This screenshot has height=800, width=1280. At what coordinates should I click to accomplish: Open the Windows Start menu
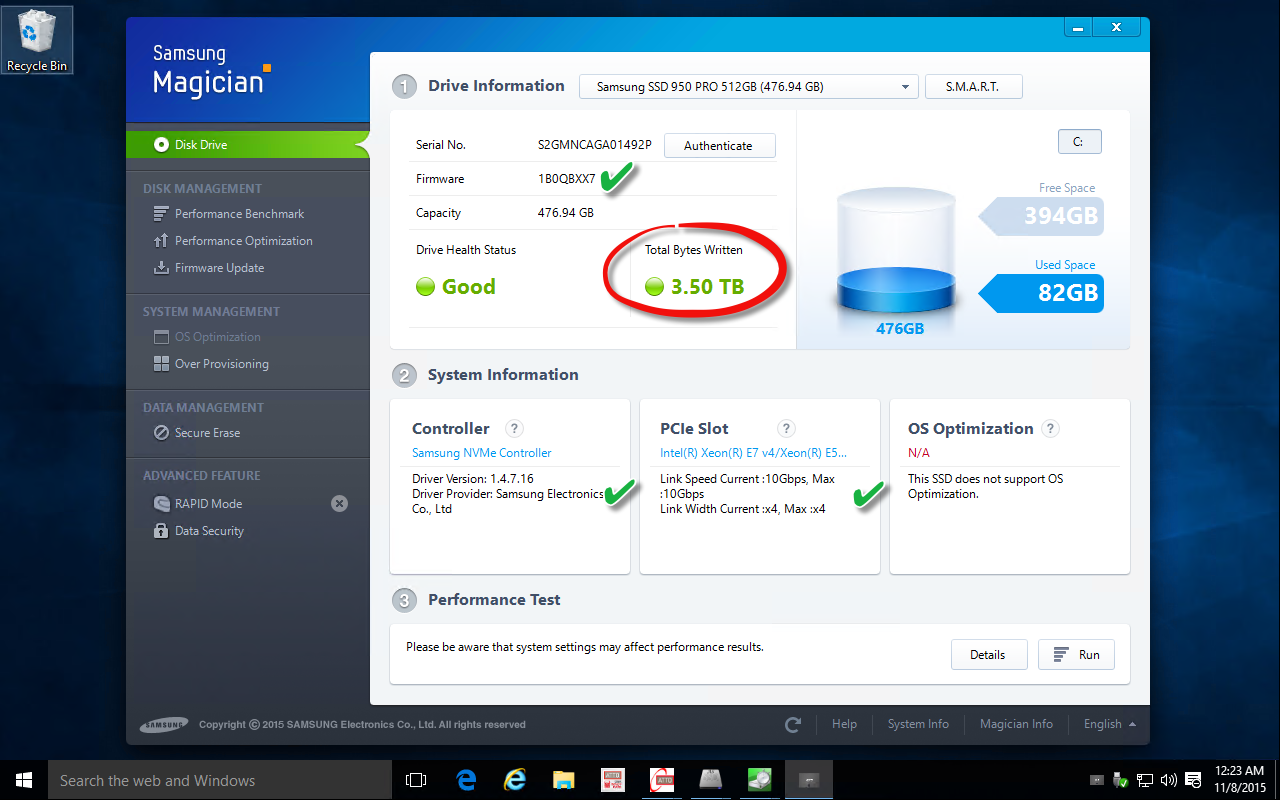click(23, 780)
